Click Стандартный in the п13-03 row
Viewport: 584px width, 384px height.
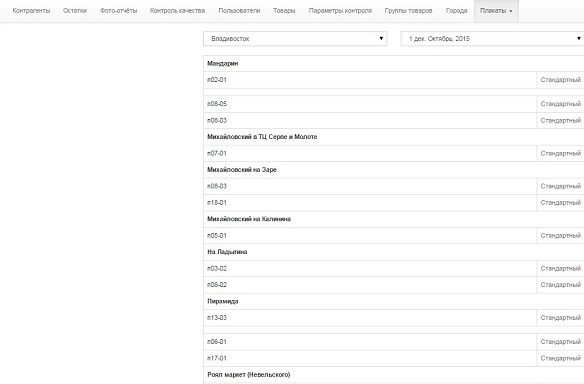(561, 318)
